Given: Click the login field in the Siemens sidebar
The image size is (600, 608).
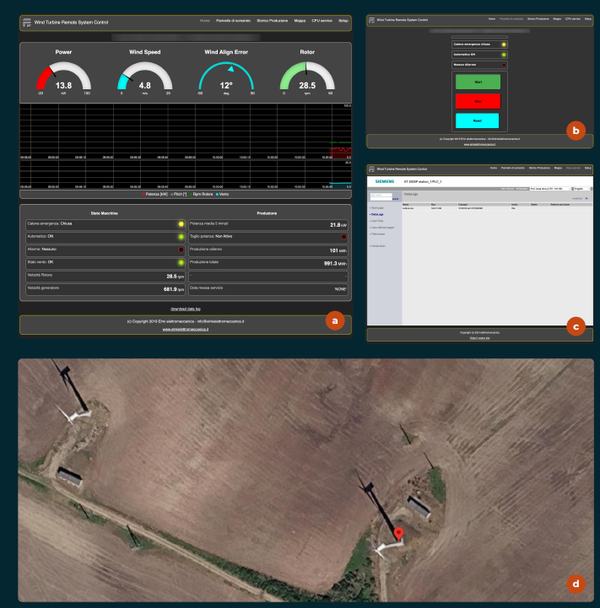Looking at the screenshot, I should coord(381,195).
